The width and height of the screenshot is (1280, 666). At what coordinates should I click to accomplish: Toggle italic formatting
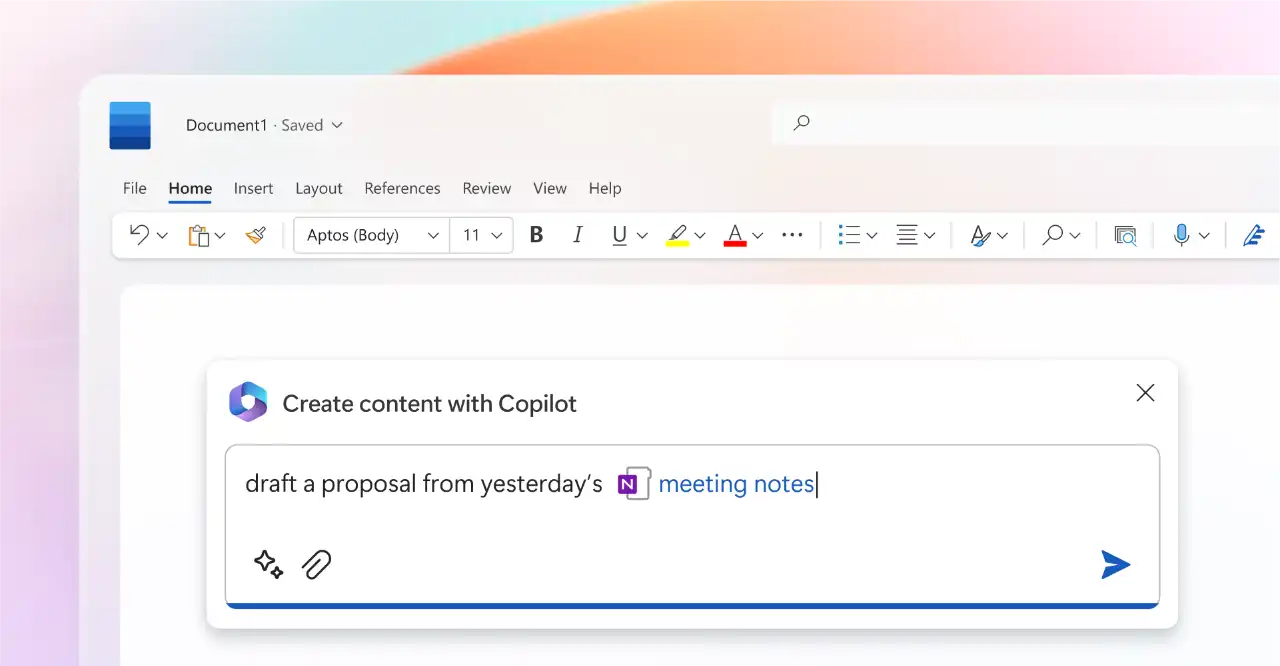pyautogui.click(x=577, y=235)
